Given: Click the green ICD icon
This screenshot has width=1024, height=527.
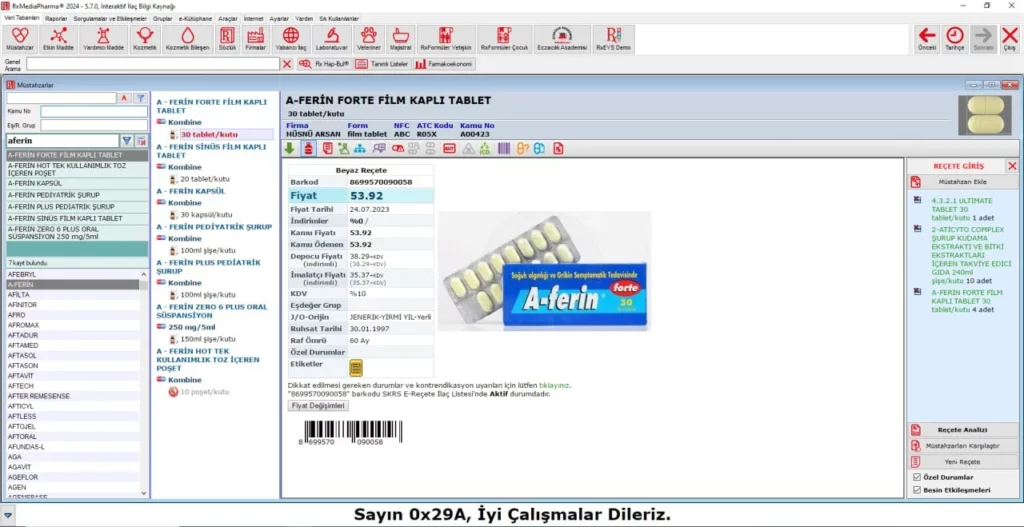Looking at the screenshot, I should (x=485, y=149).
